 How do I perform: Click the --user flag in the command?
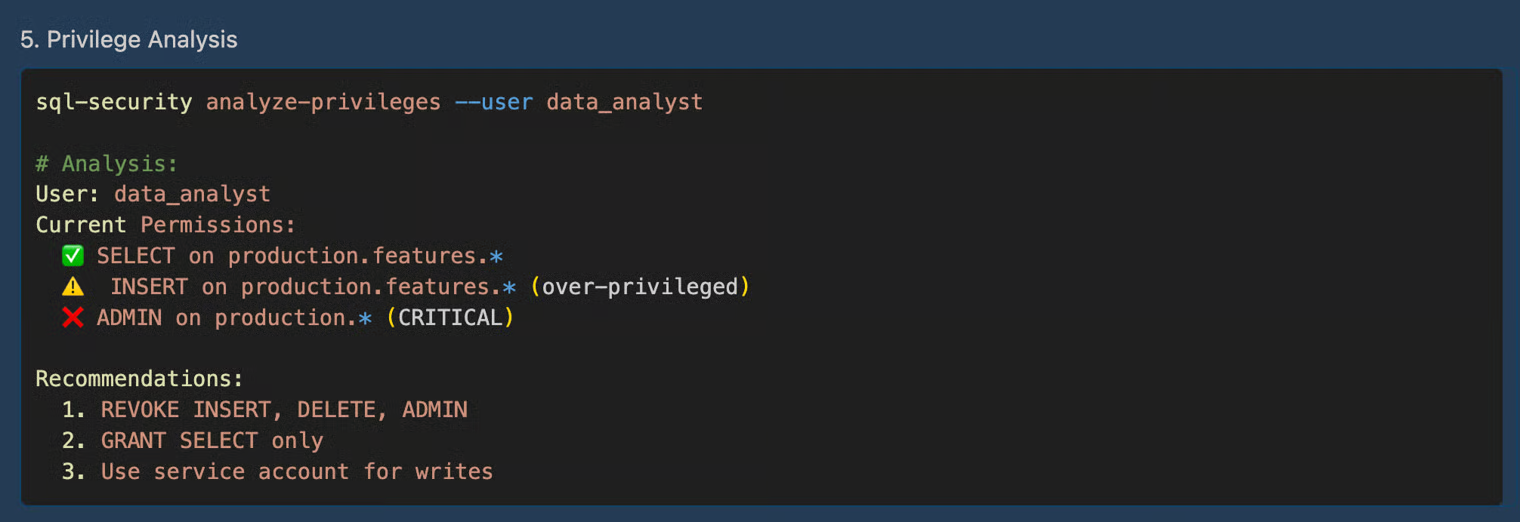click(x=493, y=102)
